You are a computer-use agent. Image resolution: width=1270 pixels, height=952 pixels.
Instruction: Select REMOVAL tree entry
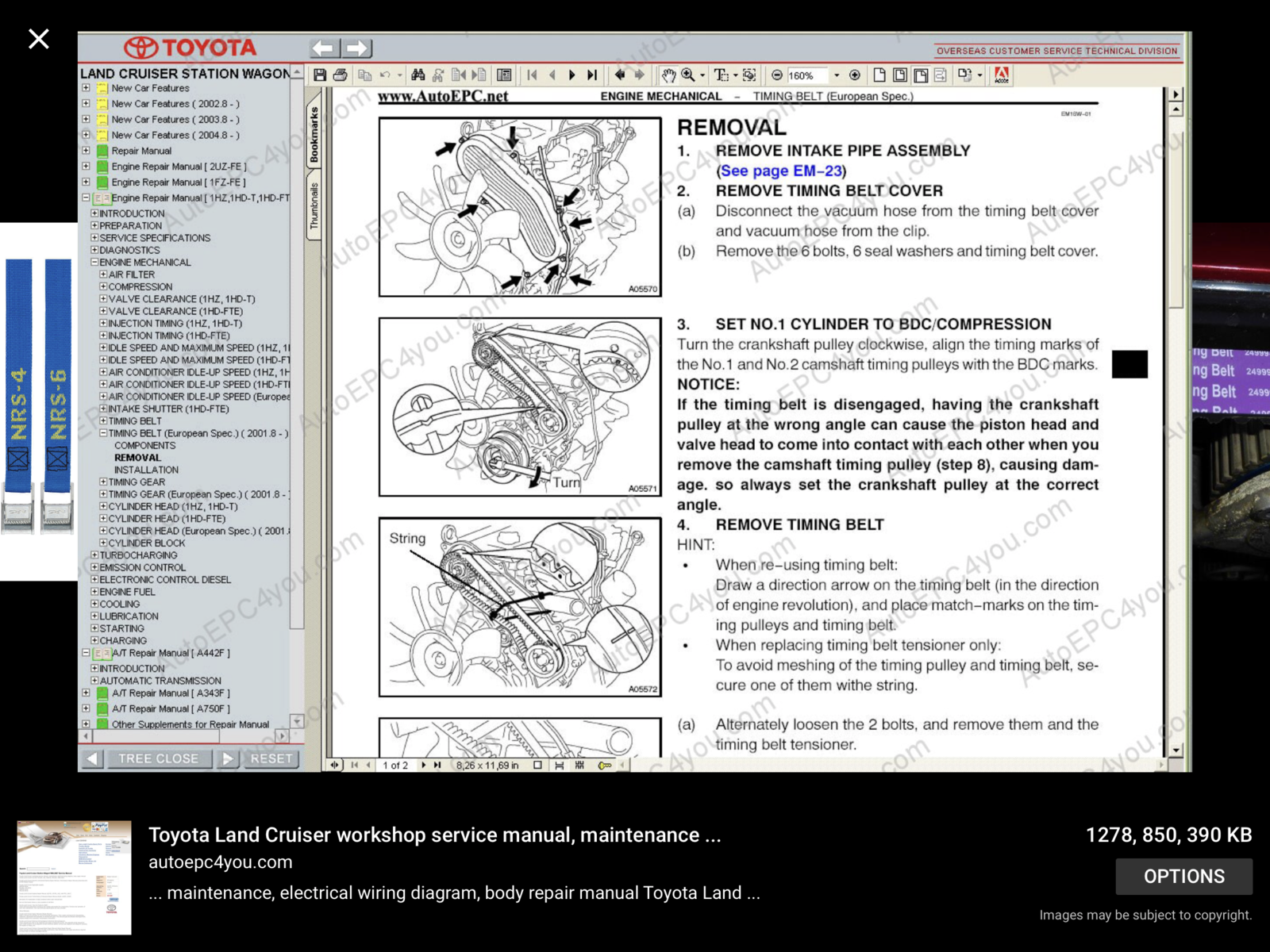[137, 458]
